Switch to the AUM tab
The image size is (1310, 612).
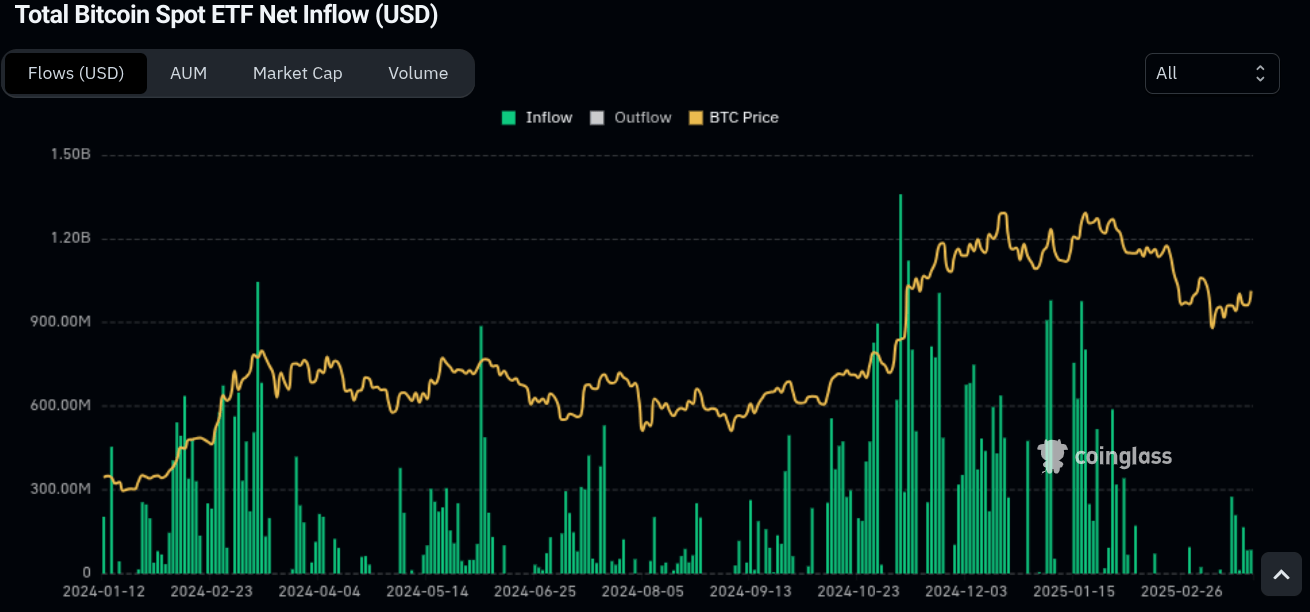(x=188, y=73)
